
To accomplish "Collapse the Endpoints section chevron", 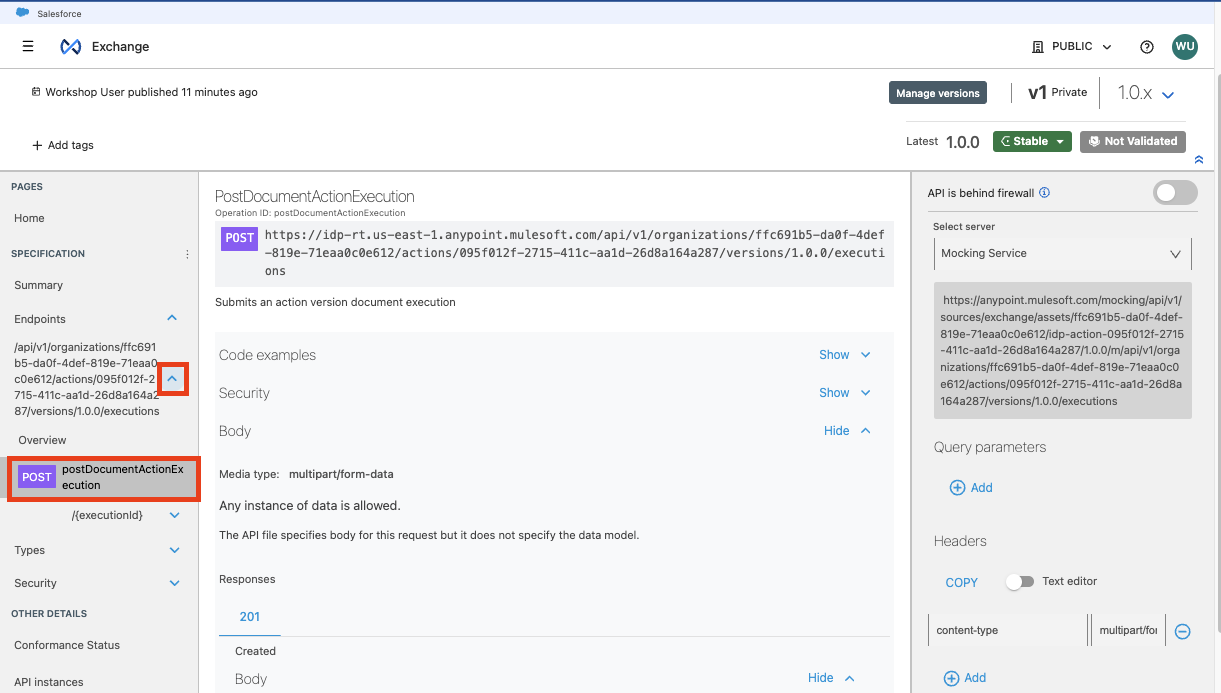I will click(172, 318).
